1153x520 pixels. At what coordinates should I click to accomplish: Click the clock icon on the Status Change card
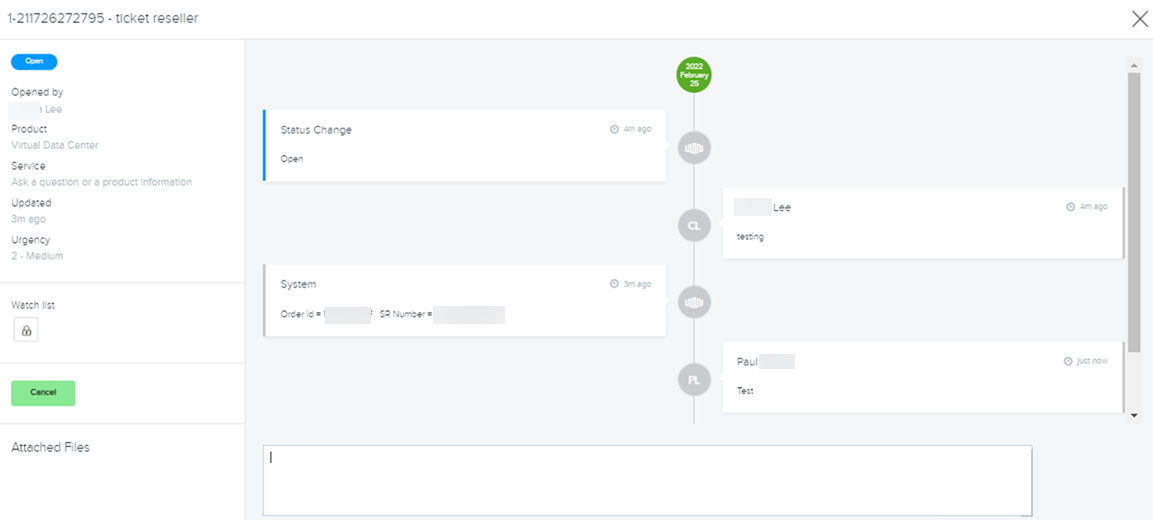[614, 129]
